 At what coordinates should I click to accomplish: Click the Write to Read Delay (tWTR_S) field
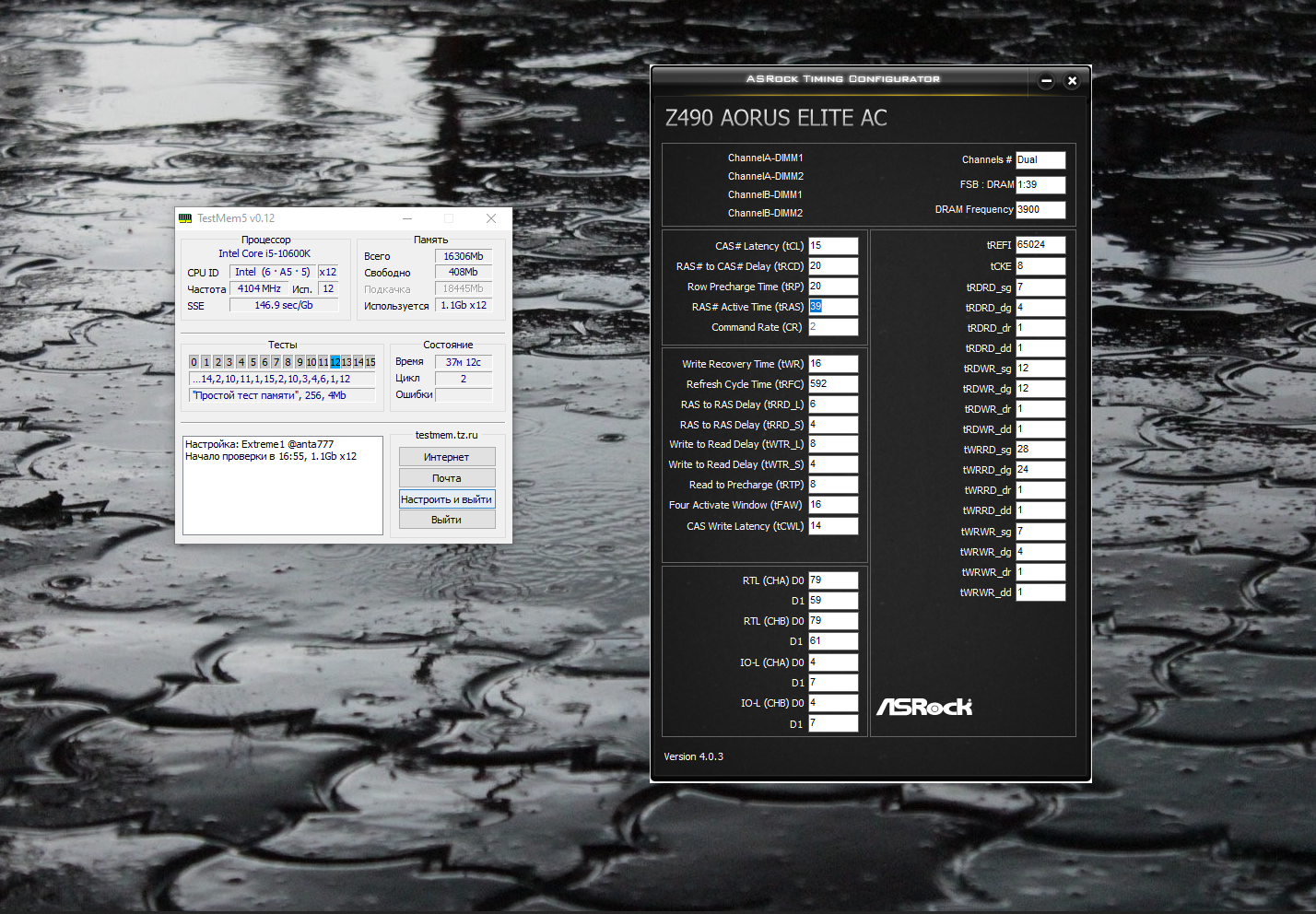pos(833,464)
